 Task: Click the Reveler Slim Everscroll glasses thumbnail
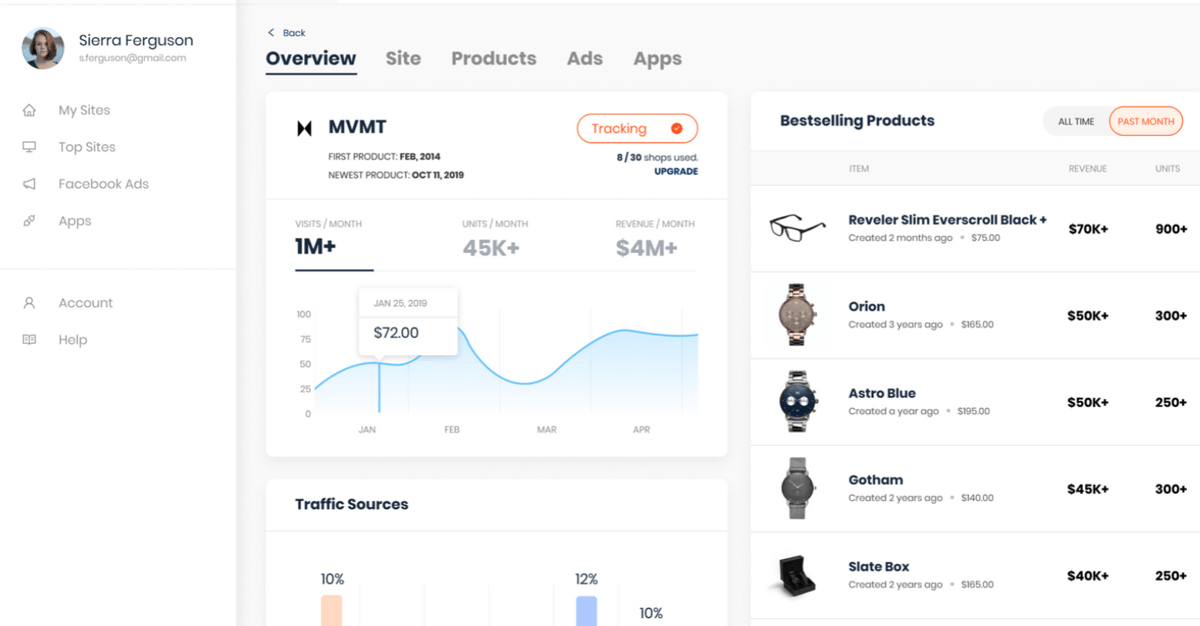(797, 228)
